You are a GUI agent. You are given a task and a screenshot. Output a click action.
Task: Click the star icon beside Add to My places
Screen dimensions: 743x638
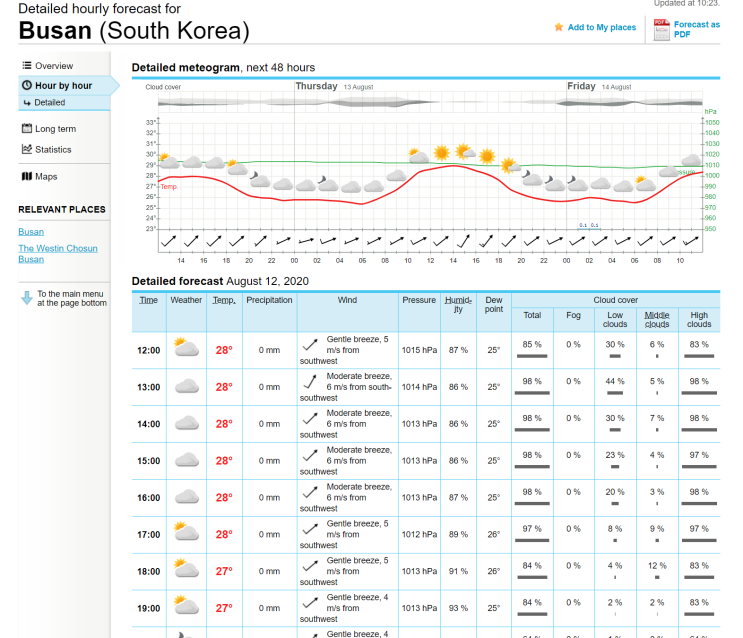point(559,27)
